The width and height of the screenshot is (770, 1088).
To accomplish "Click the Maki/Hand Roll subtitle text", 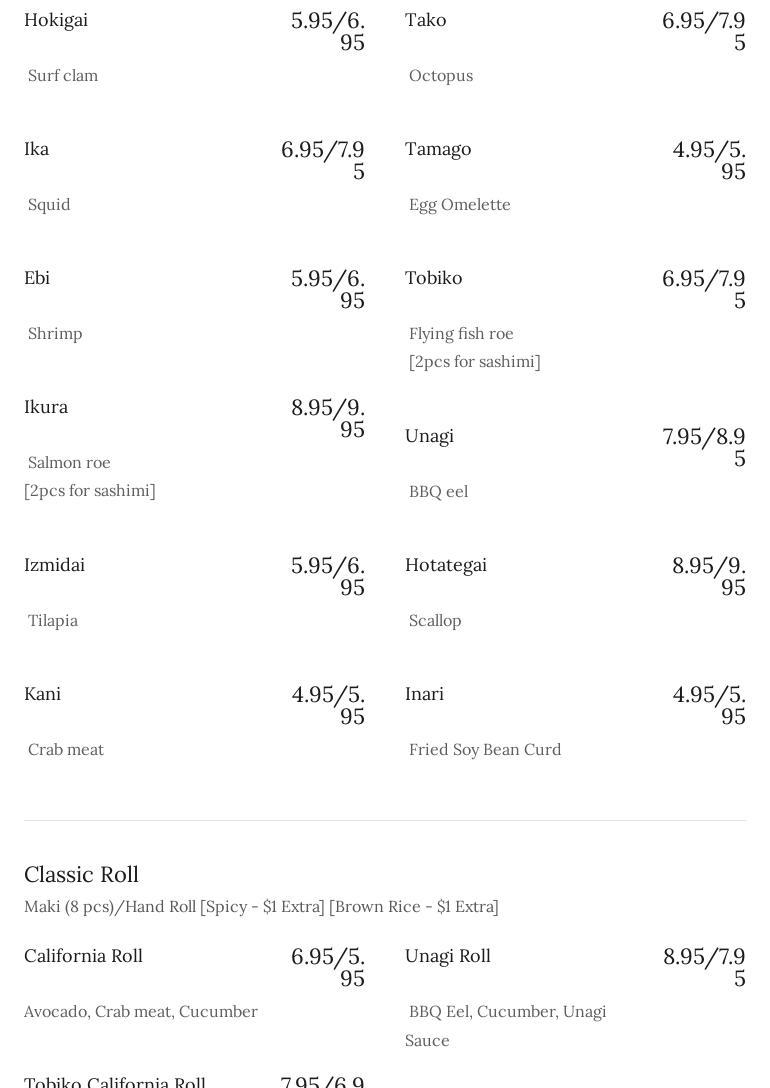I will (261, 906).
